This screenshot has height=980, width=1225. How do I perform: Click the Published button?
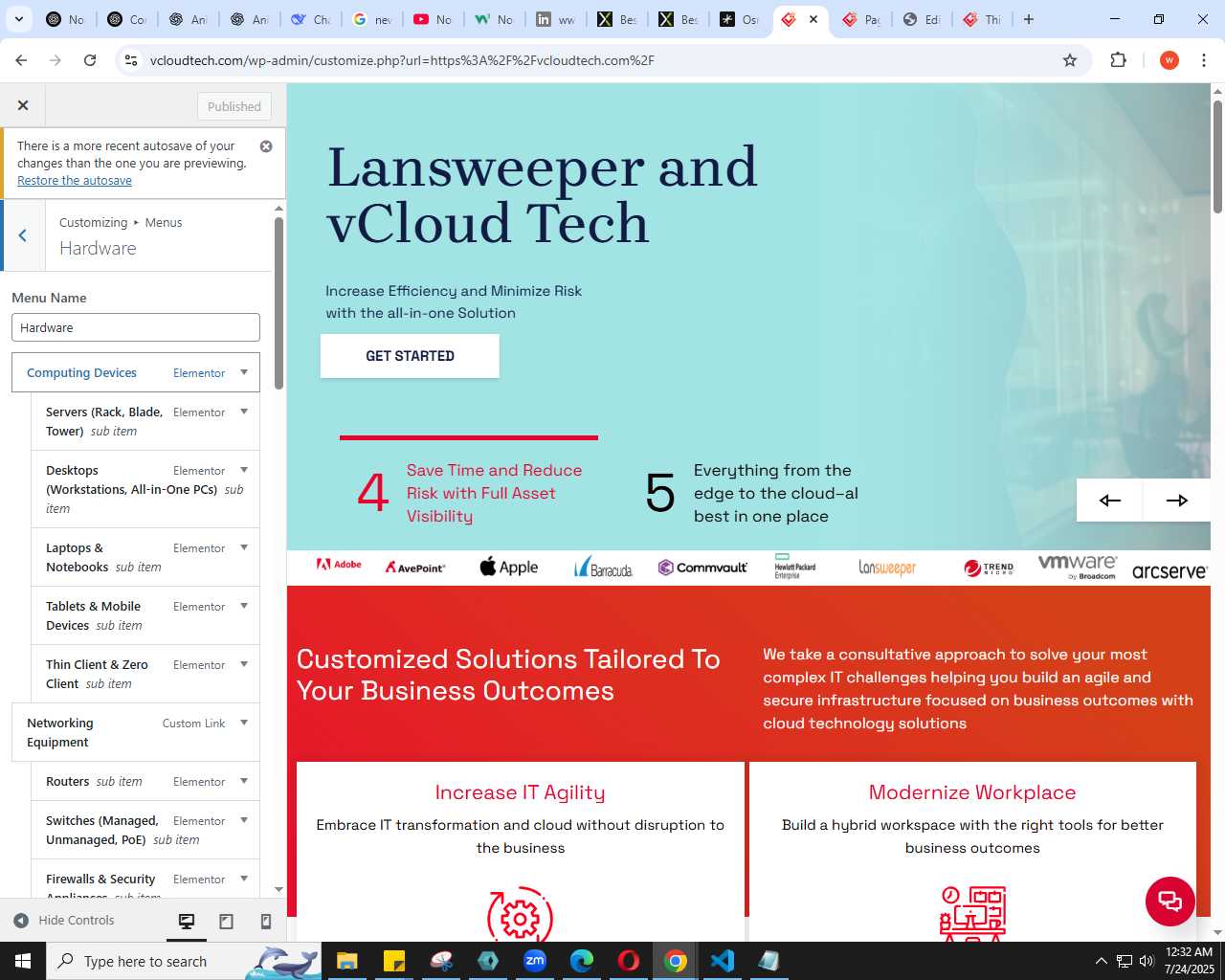point(234,106)
